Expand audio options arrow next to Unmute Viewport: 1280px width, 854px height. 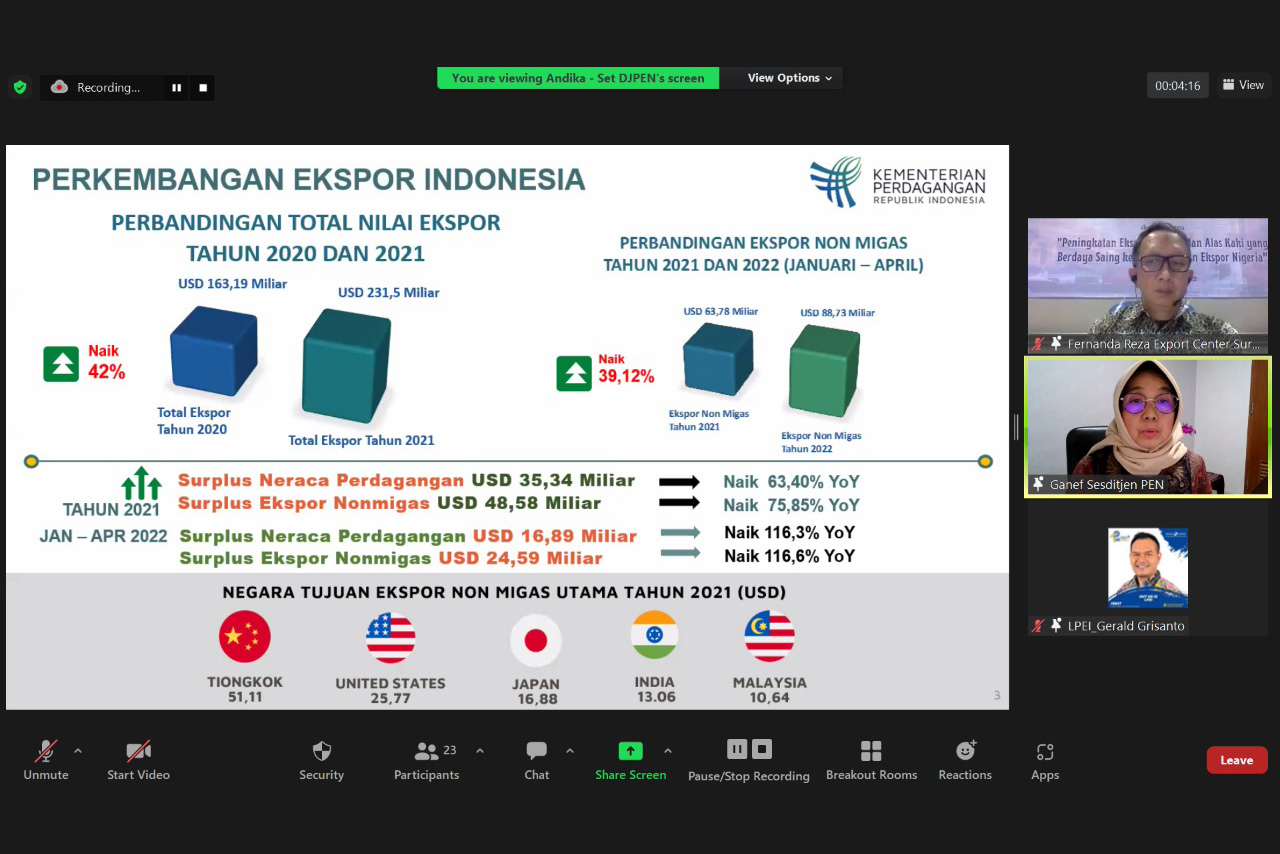click(x=78, y=751)
